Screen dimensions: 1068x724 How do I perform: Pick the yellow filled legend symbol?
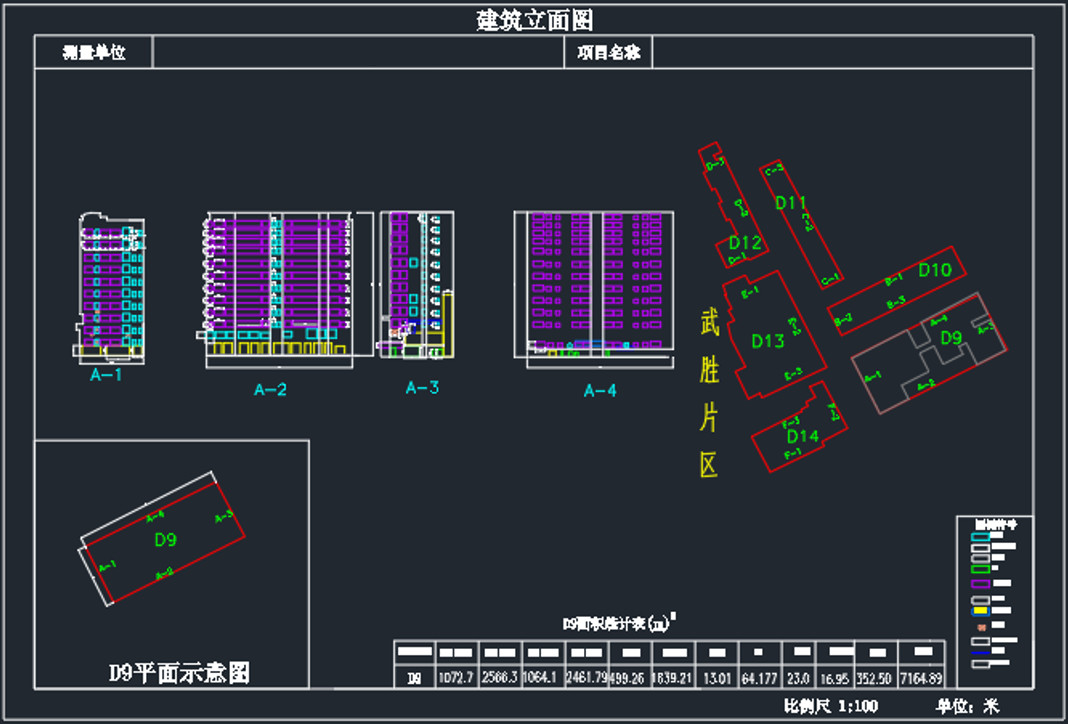[x=980, y=611]
